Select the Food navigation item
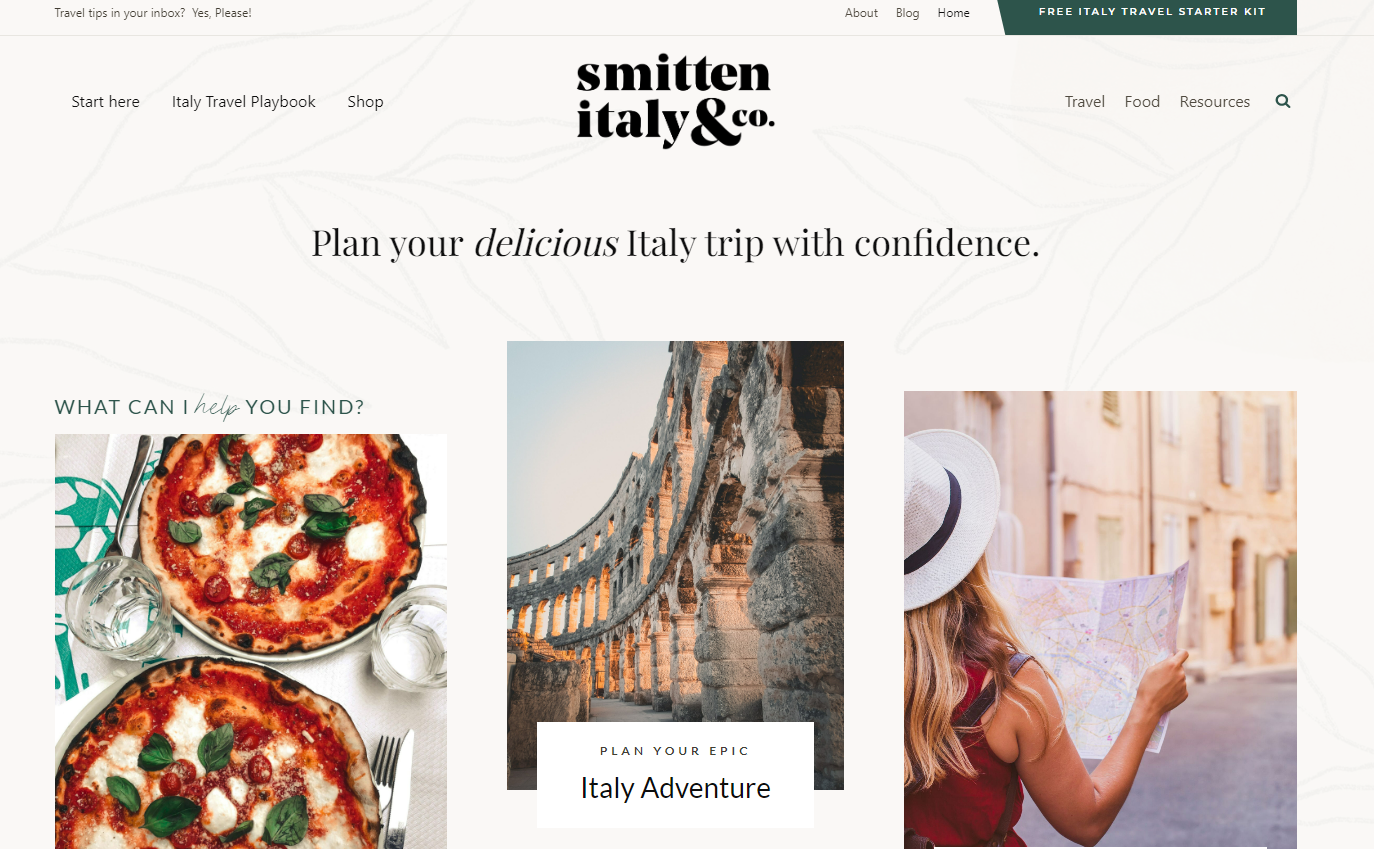The width and height of the screenshot is (1374, 849). point(1142,101)
